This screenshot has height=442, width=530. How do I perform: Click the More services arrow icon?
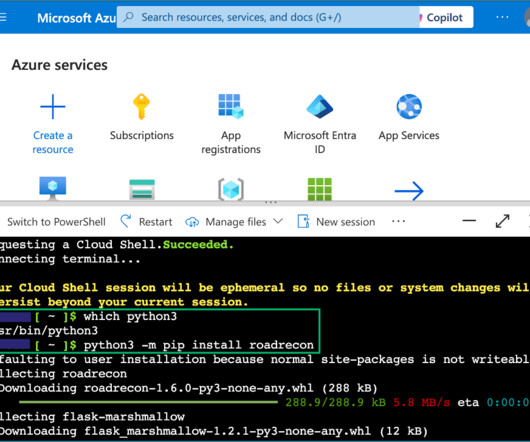[409, 191]
